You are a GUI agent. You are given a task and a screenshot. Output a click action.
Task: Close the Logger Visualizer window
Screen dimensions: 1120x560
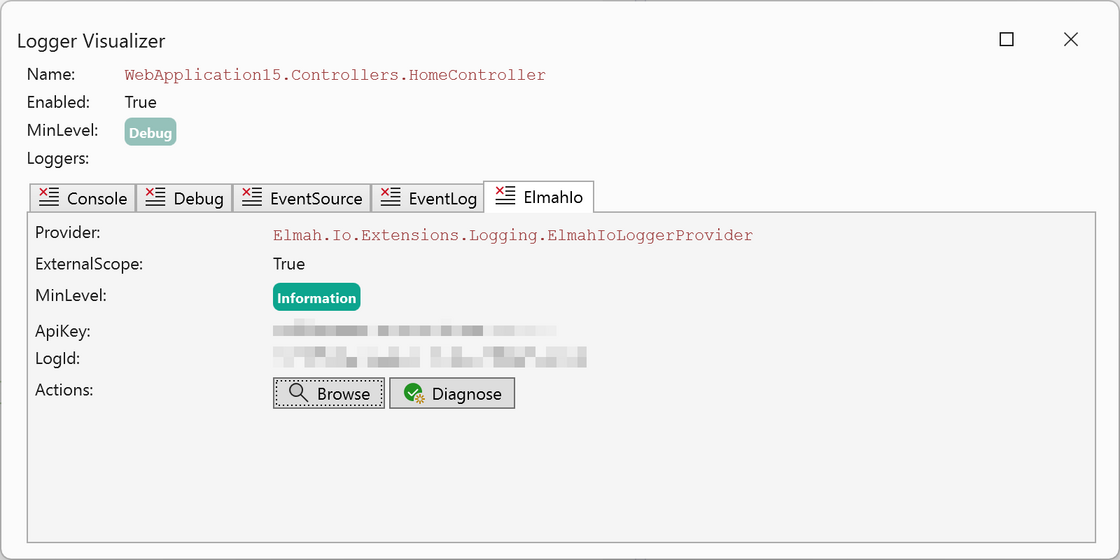click(x=1071, y=39)
